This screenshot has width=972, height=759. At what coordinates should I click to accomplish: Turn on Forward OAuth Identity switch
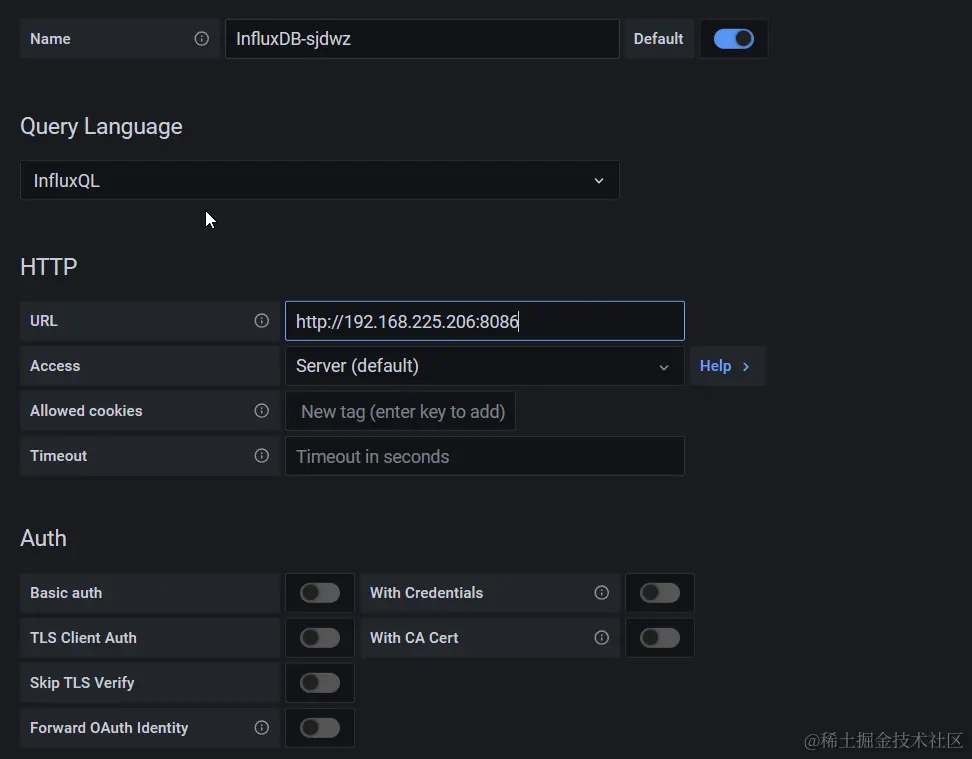(320, 727)
